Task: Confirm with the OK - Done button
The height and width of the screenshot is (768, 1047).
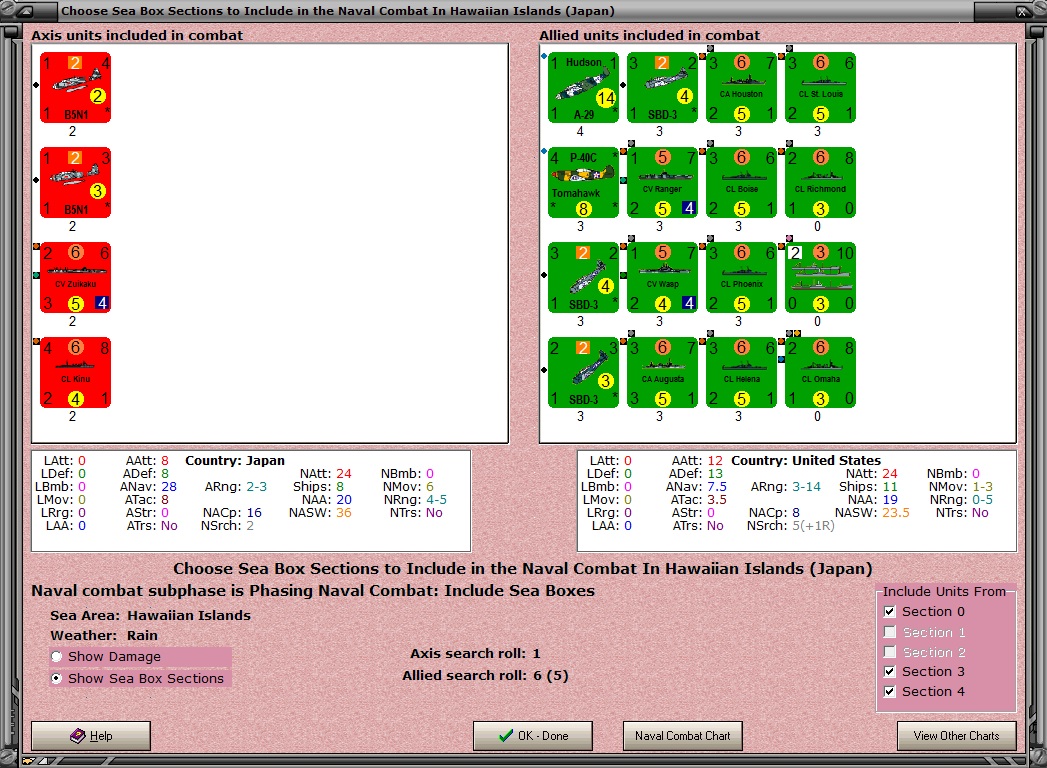Action: (x=533, y=736)
